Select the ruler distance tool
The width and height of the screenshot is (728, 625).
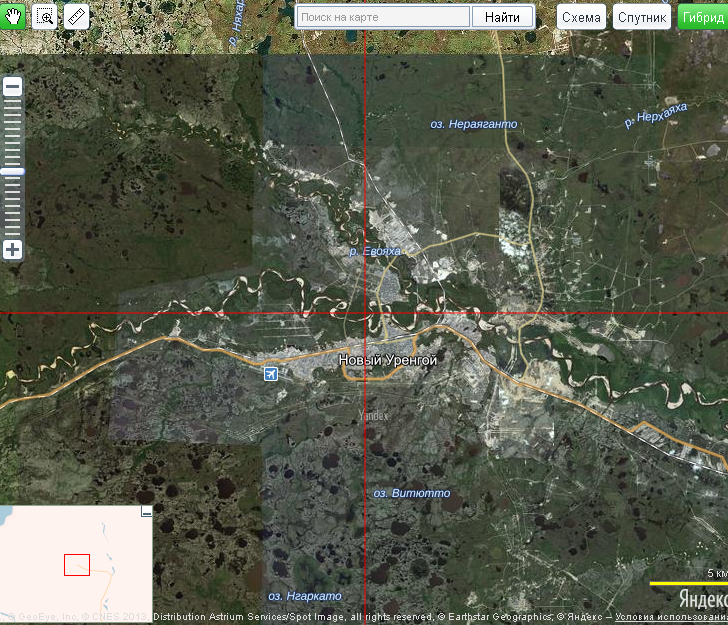coord(76,16)
